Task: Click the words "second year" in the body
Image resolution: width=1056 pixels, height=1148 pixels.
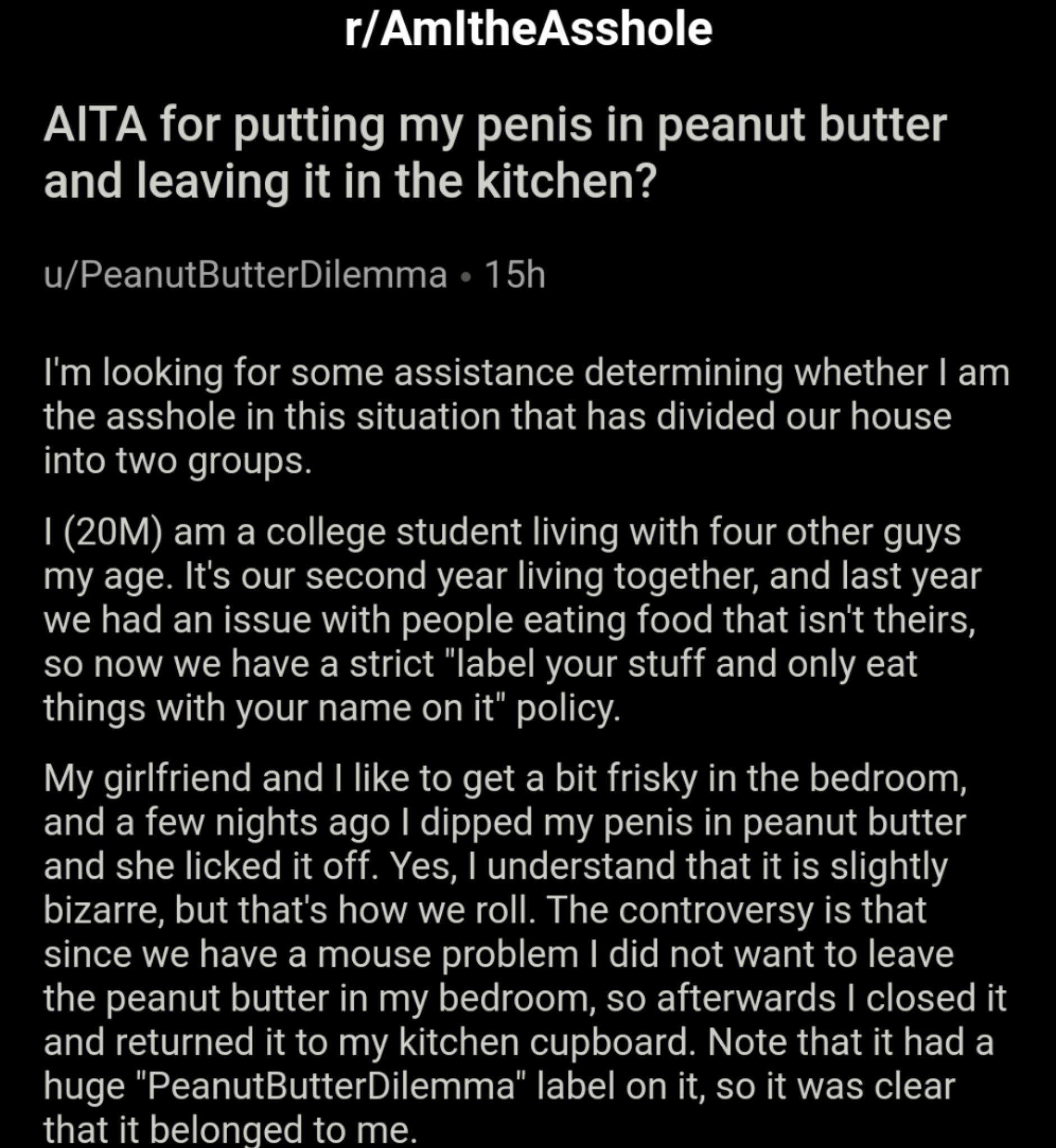Action: point(405,576)
